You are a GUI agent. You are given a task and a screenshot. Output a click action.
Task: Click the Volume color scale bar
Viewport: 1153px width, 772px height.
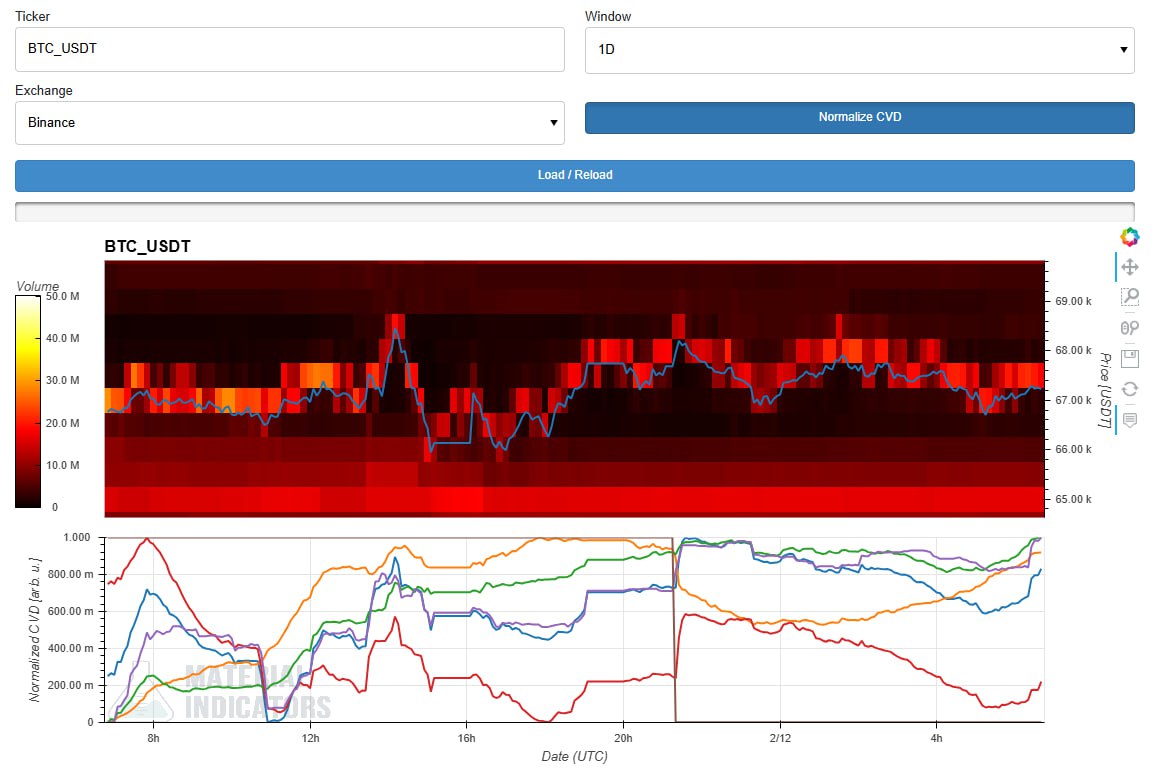tap(28, 401)
